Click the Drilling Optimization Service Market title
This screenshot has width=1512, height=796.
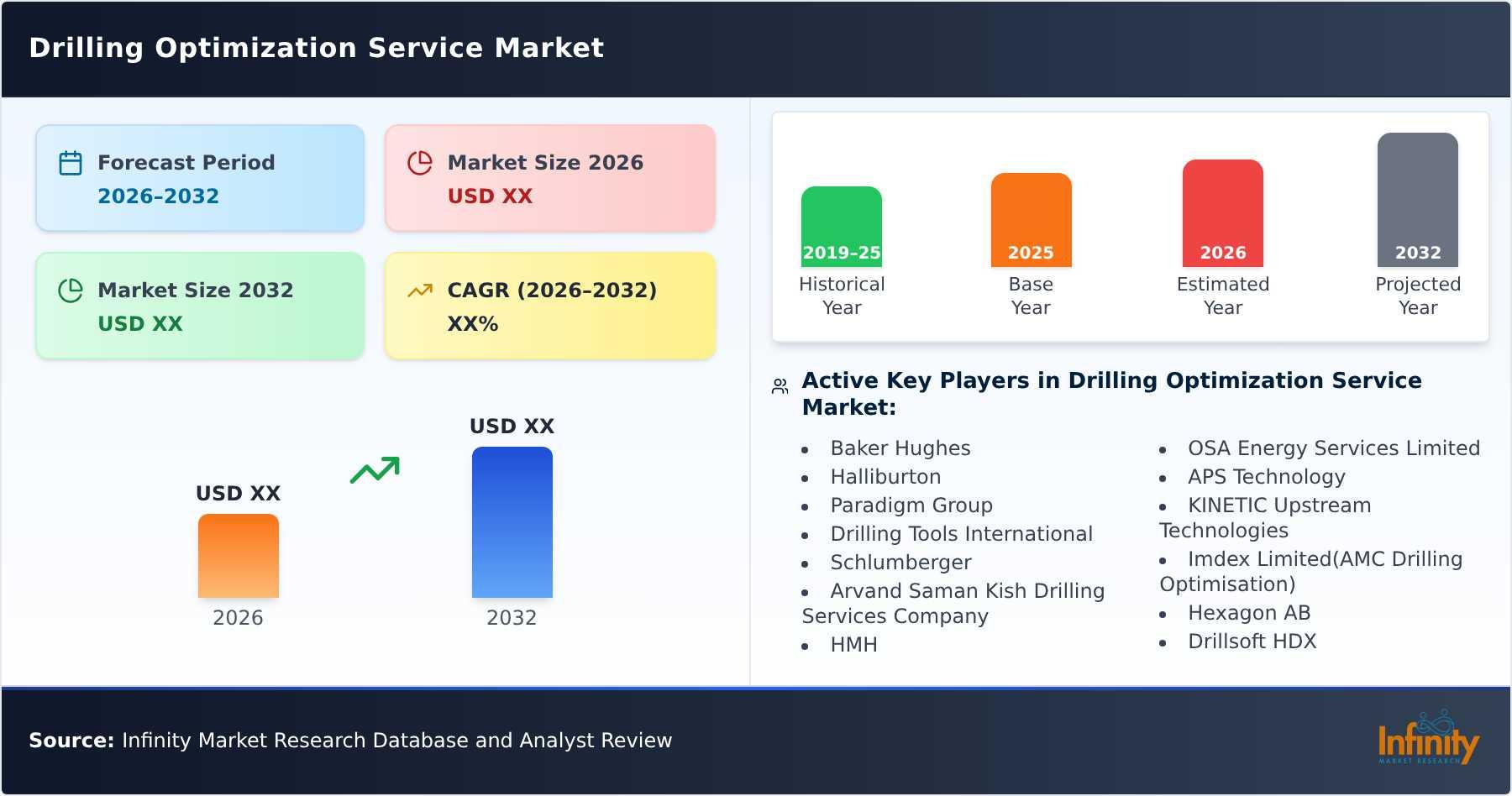point(317,48)
